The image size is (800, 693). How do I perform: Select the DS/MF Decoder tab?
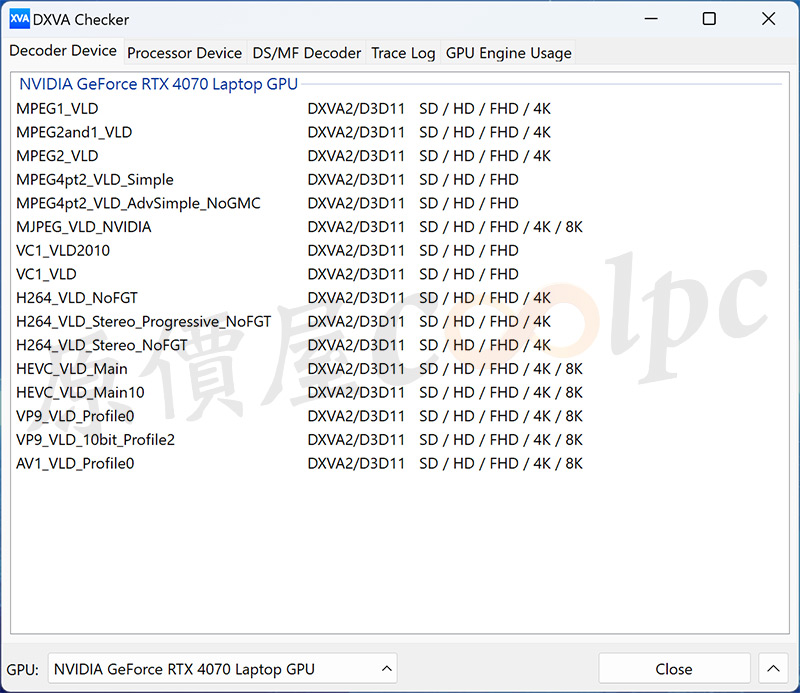pos(307,53)
